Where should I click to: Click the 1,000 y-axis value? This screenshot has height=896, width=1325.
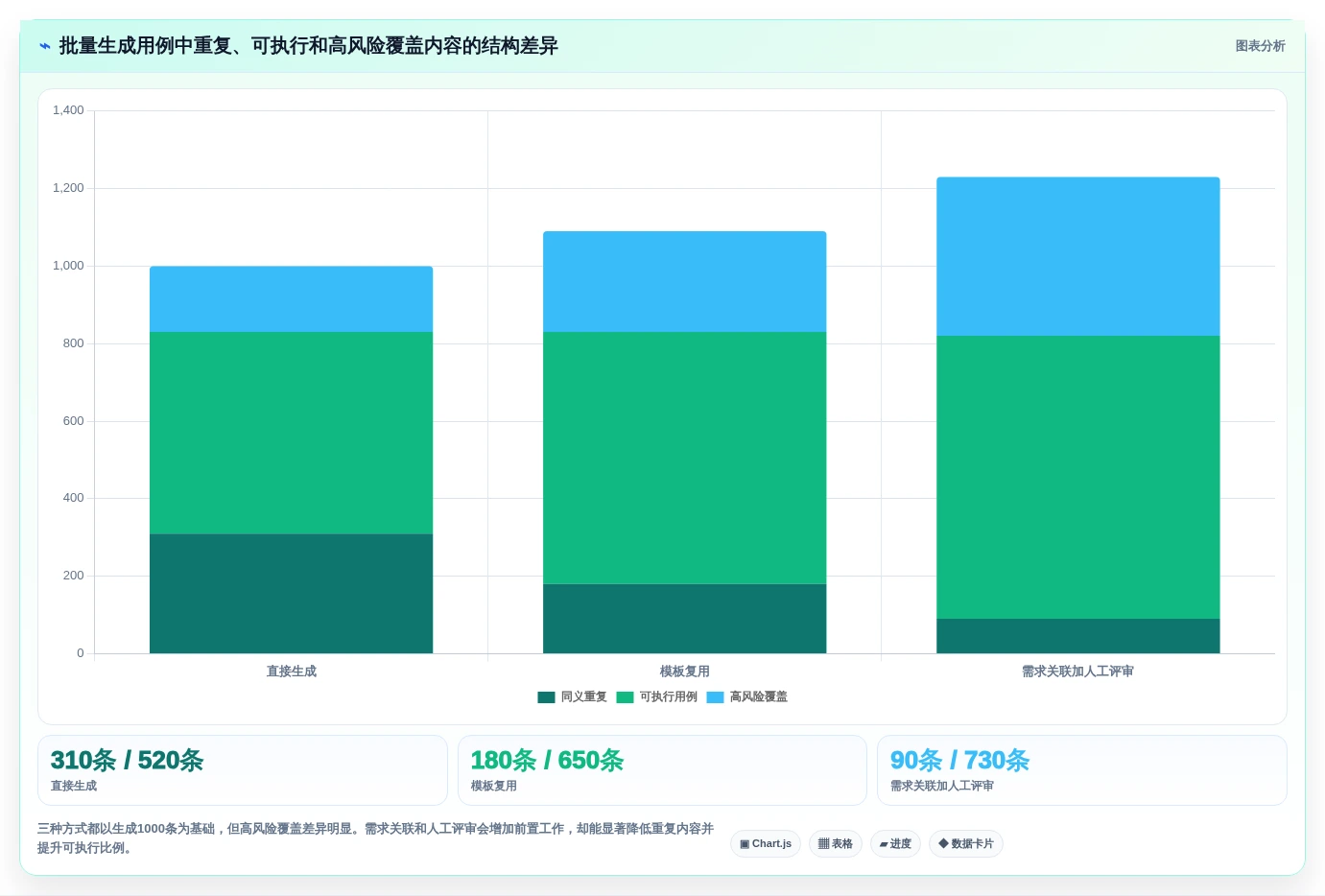(x=68, y=266)
